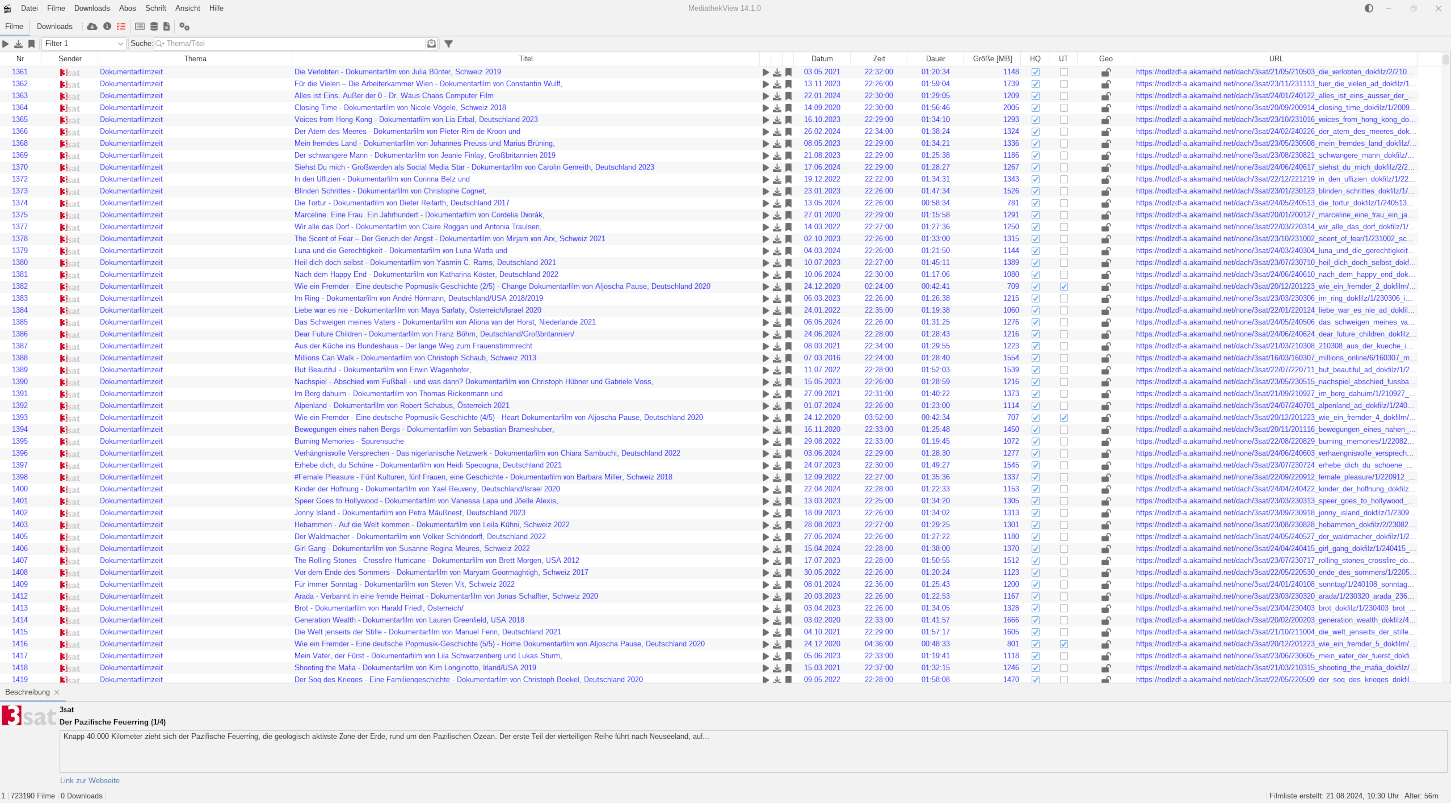Click the document file icon in toolbar
Screen dimensions: 1451x803
166,26
